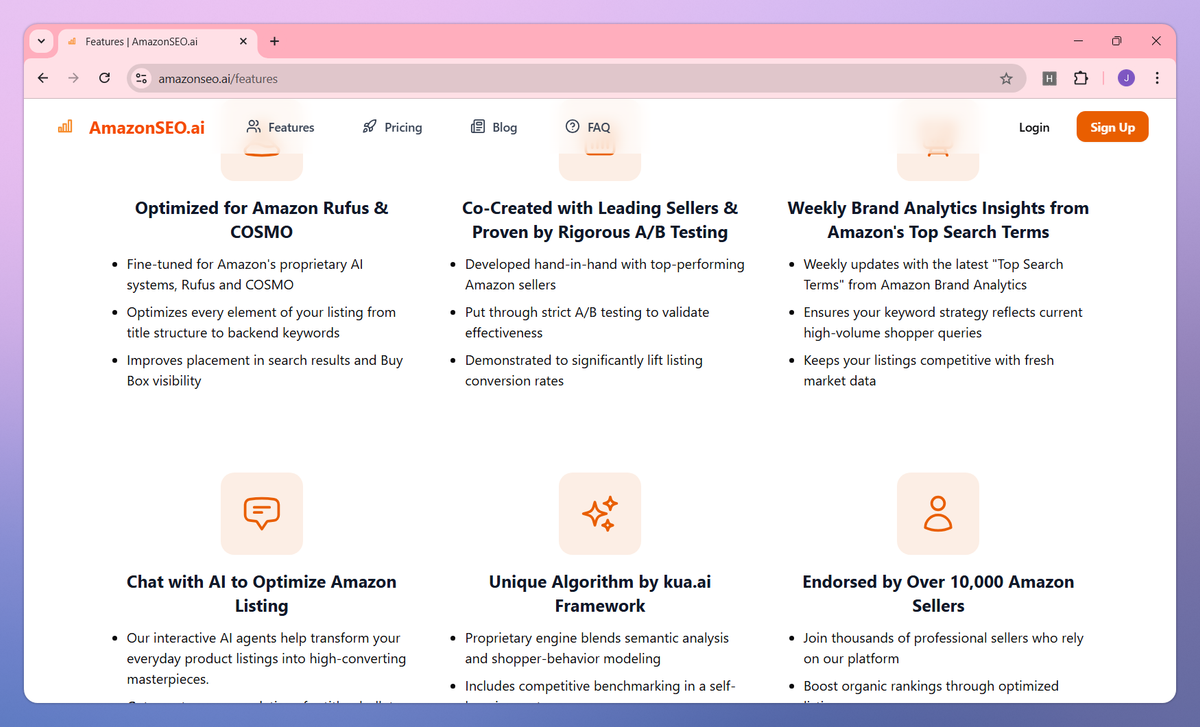Open the Blog nav item
Image resolution: width=1200 pixels, height=727 pixels.
point(494,127)
